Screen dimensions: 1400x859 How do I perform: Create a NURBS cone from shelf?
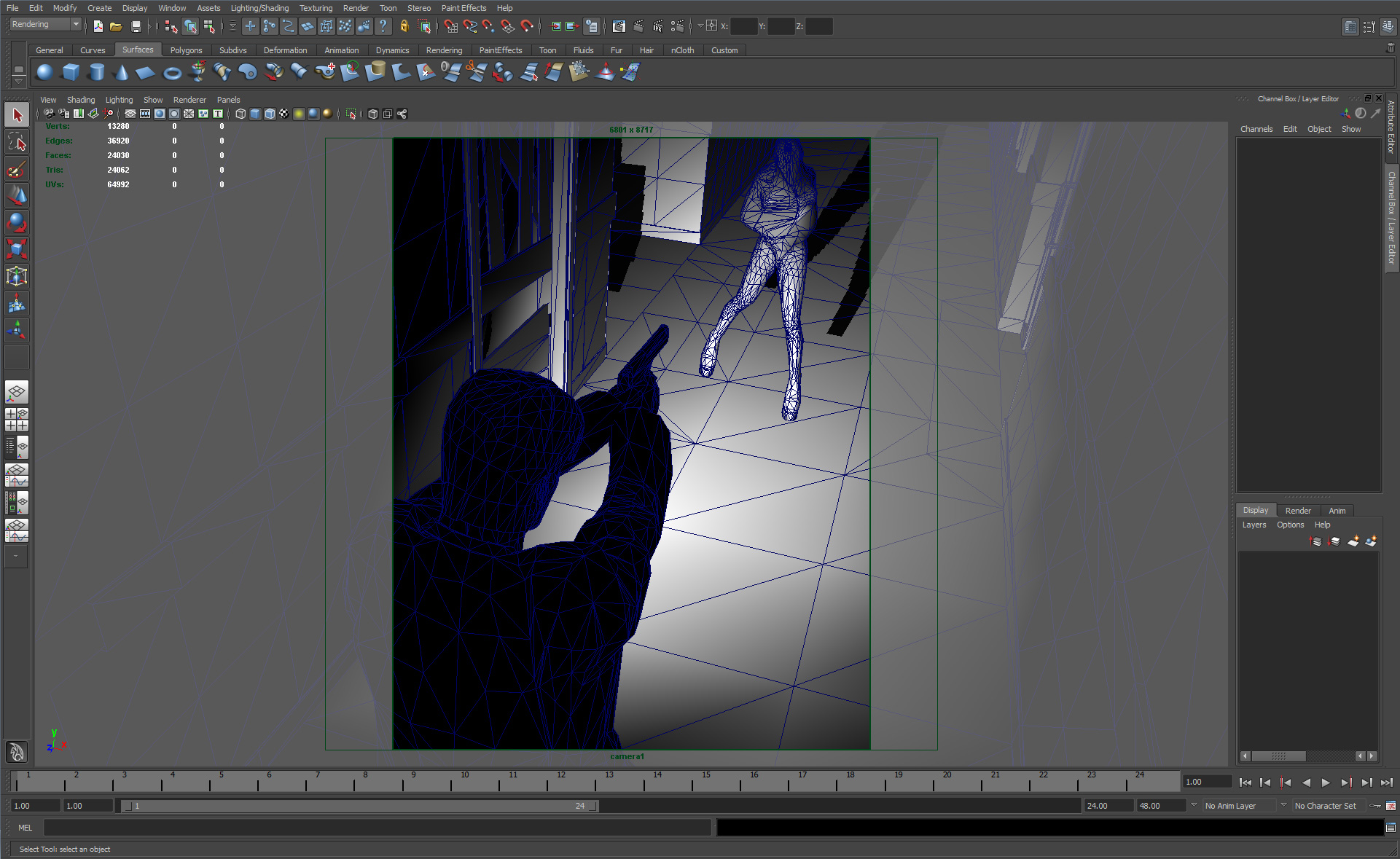click(122, 72)
